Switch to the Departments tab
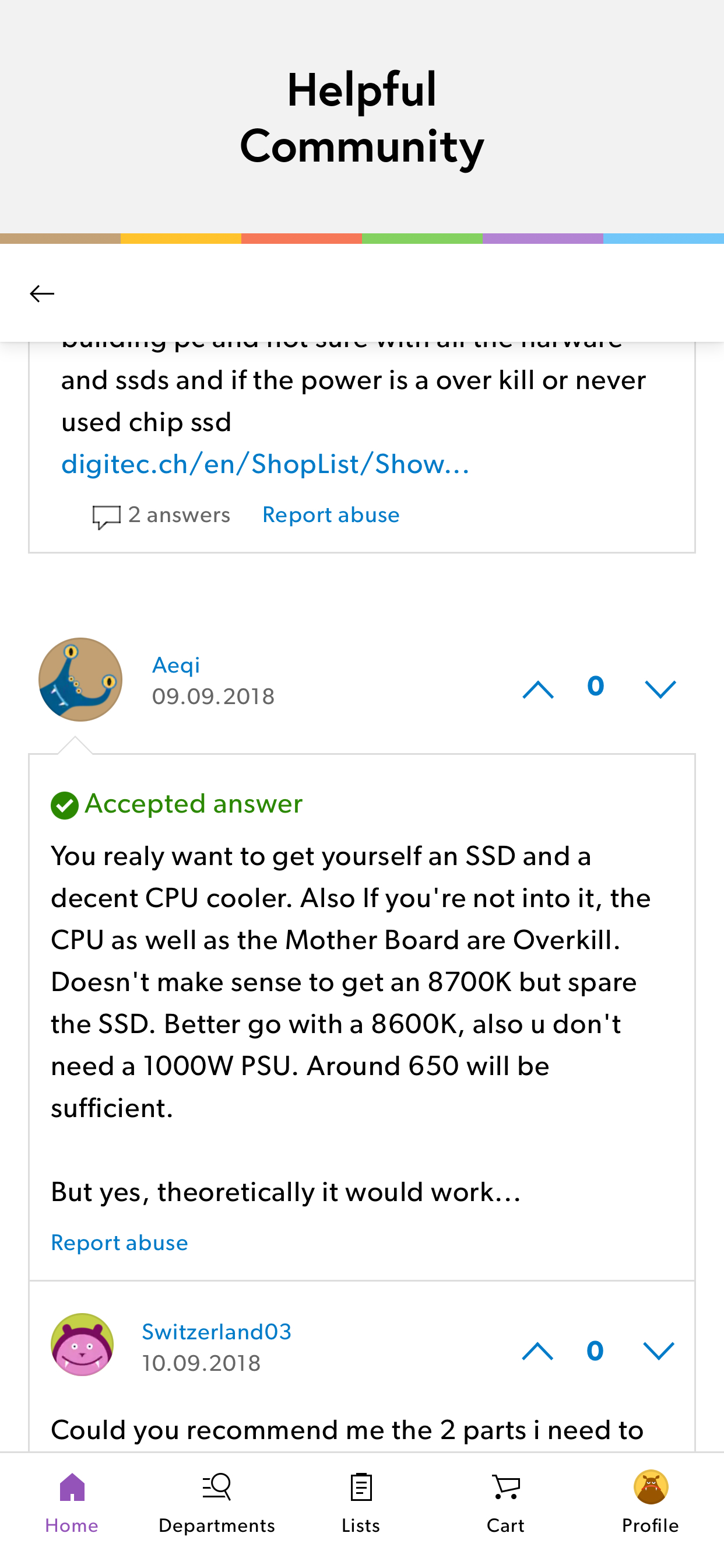Image resolution: width=724 pixels, height=1568 pixels. (217, 1503)
